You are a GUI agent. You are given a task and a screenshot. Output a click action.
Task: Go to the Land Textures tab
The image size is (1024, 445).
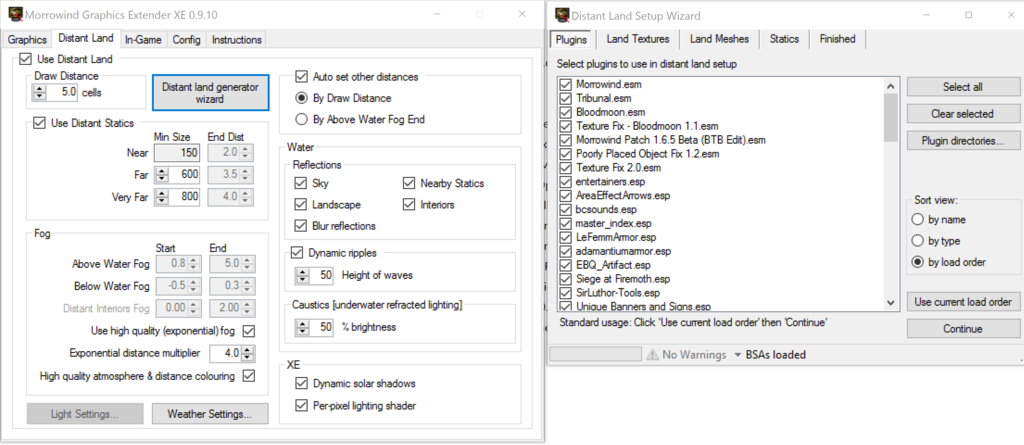[x=638, y=39]
